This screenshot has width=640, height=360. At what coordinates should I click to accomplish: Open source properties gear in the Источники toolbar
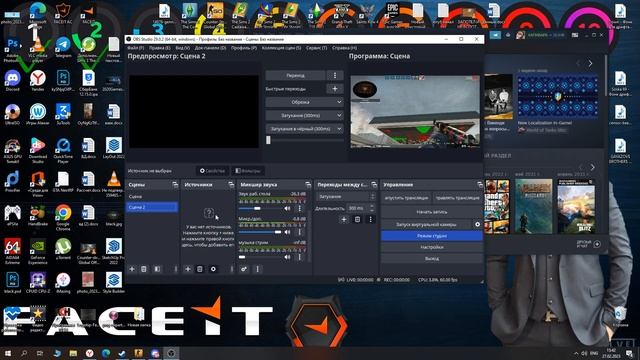[213, 269]
